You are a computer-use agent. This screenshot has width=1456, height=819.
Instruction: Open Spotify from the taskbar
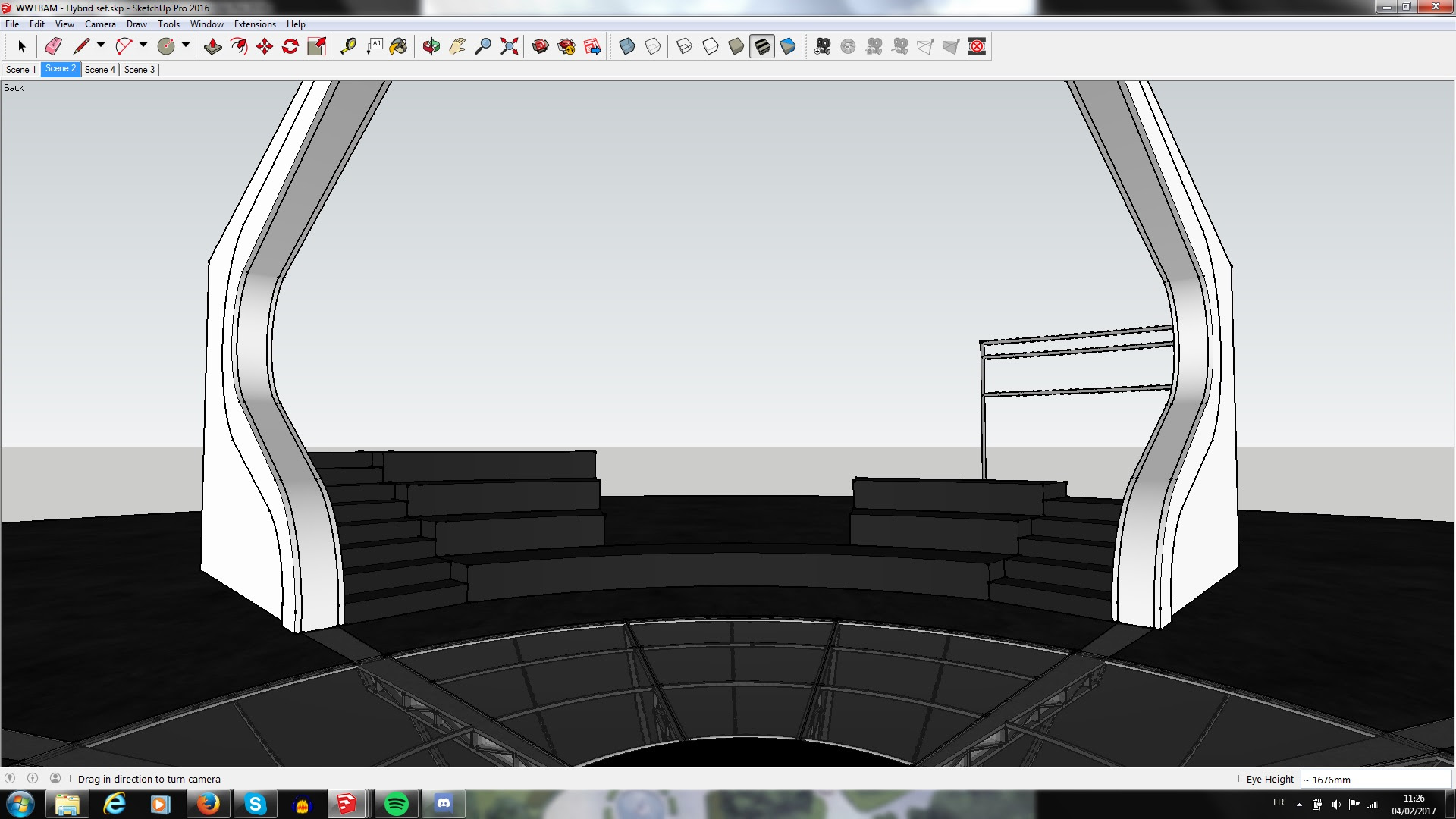396,804
